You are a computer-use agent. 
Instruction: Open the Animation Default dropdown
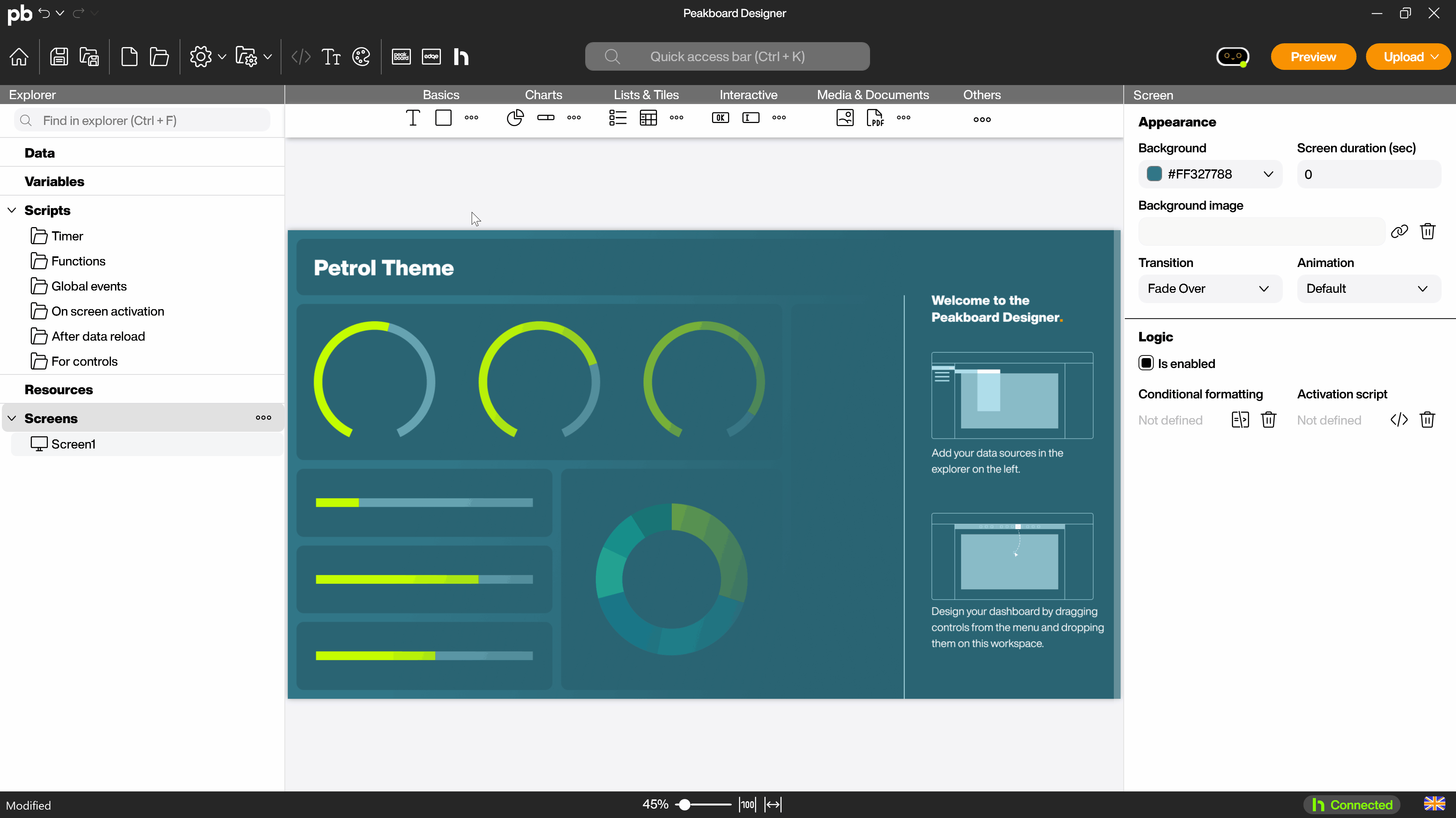coord(1368,288)
